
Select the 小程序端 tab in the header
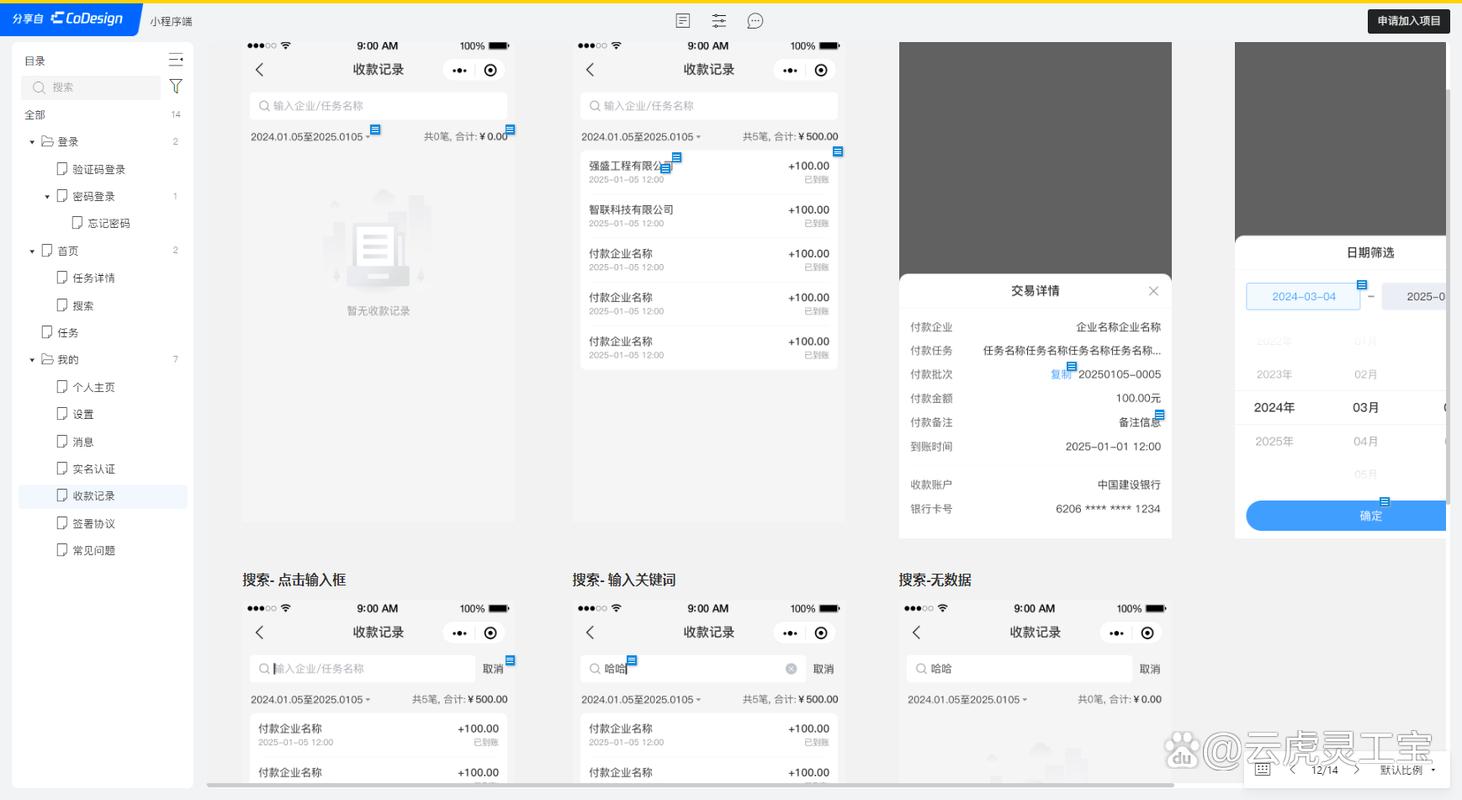click(x=171, y=21)
